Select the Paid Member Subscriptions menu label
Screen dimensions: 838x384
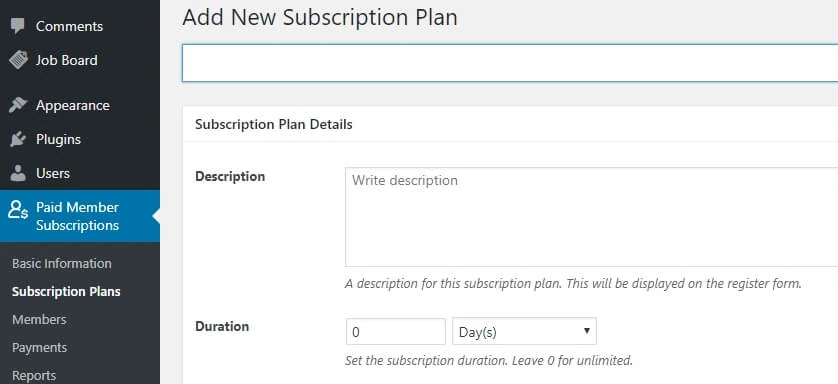tap(77, 216)
